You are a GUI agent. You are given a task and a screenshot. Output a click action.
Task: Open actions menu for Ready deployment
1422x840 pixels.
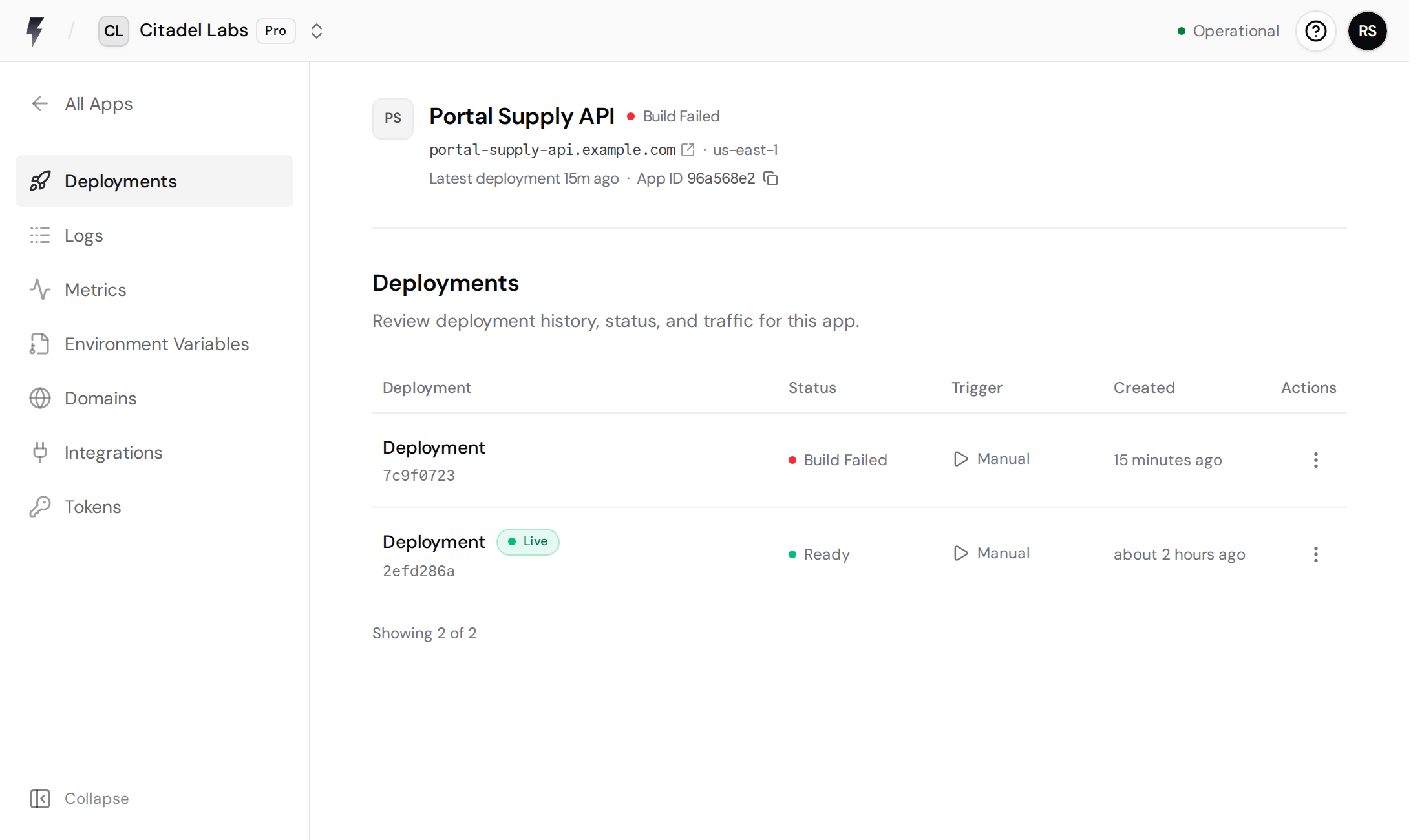[1315, 554]
